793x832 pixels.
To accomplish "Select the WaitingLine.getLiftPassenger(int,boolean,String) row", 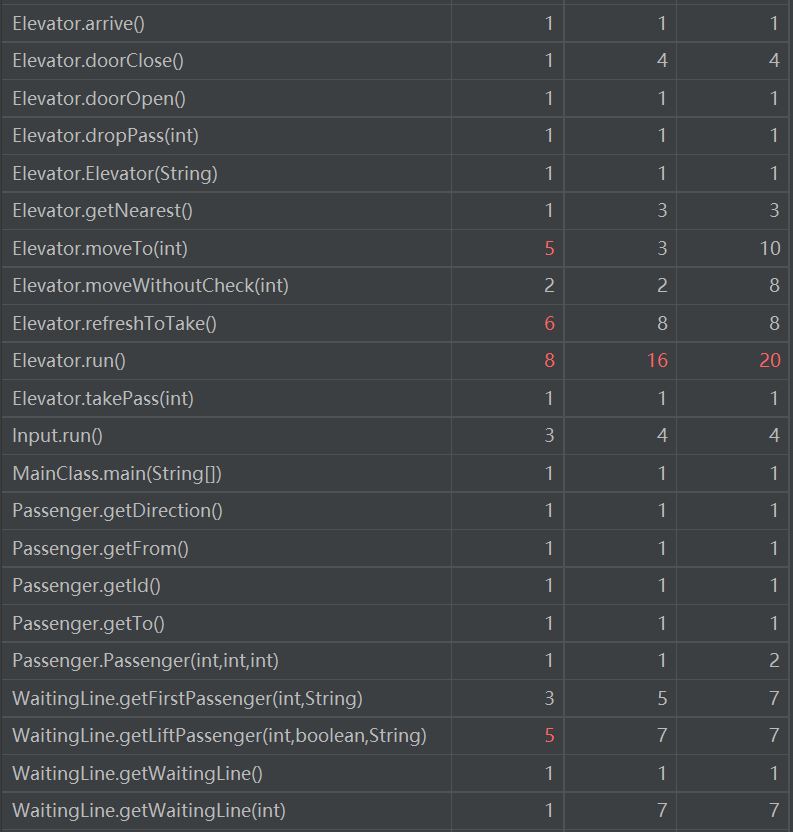I will click(219, 736).
